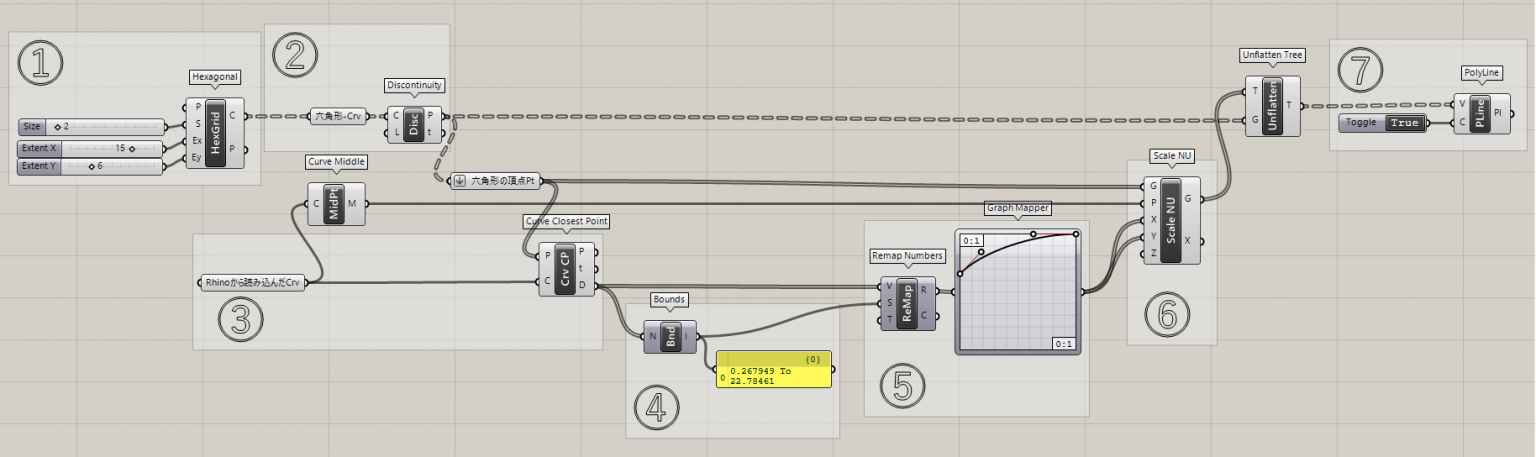Select the 六角形-Crv parameter

335,116
